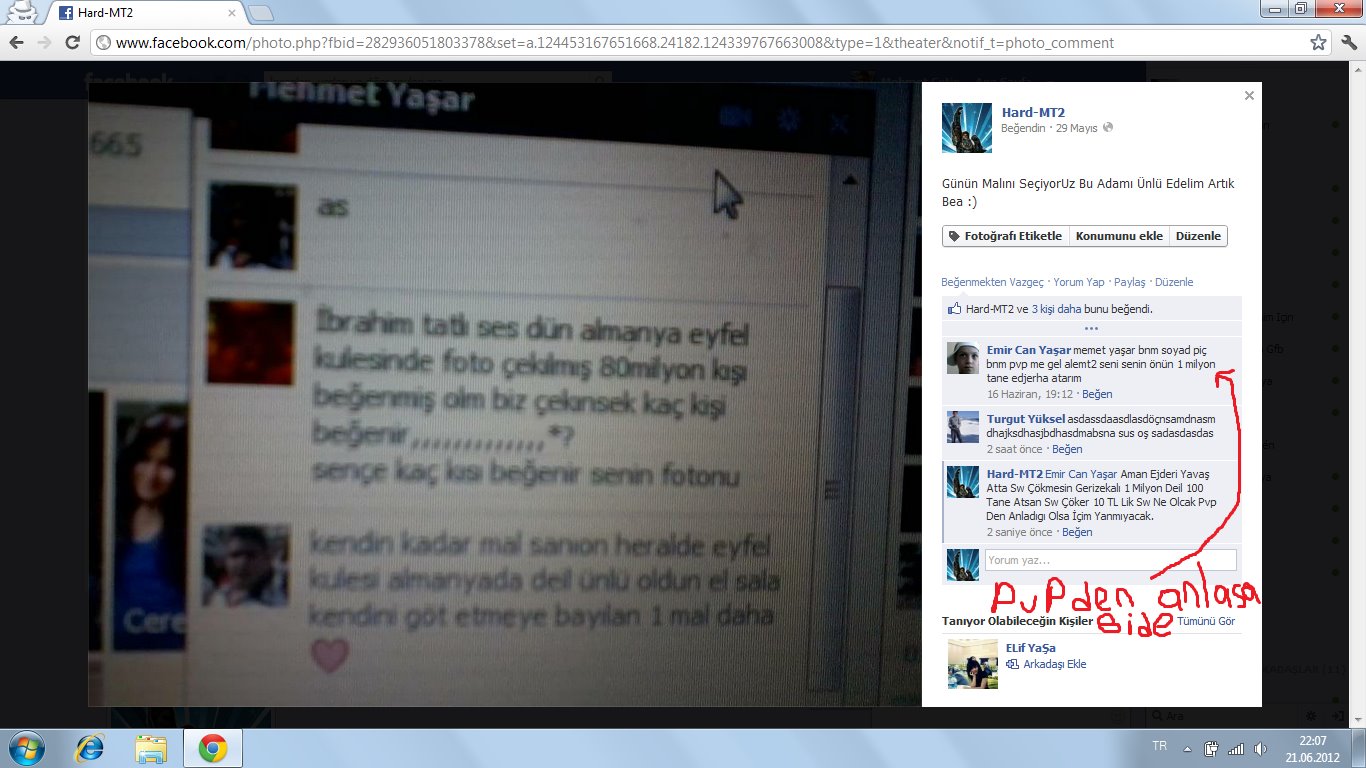Open the Hard-MT2 page profile picture
Image resolution: width=1366 pixels, height=768 pixels.
click(x=967, y=128)
